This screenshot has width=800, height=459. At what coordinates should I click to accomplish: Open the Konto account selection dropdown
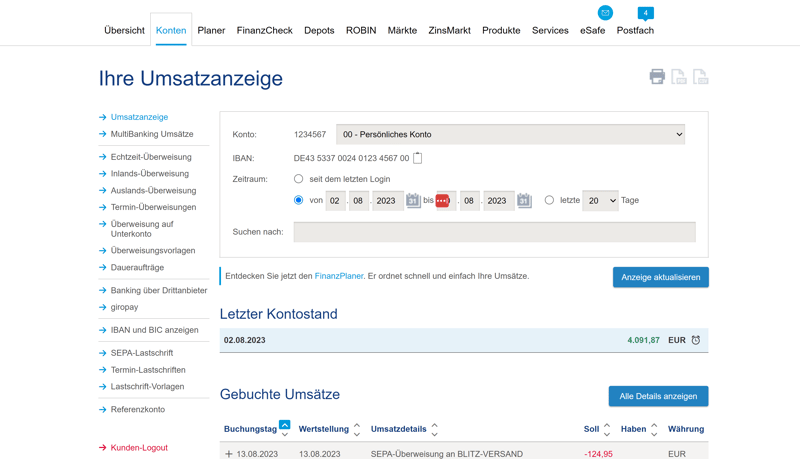(511, 134)
